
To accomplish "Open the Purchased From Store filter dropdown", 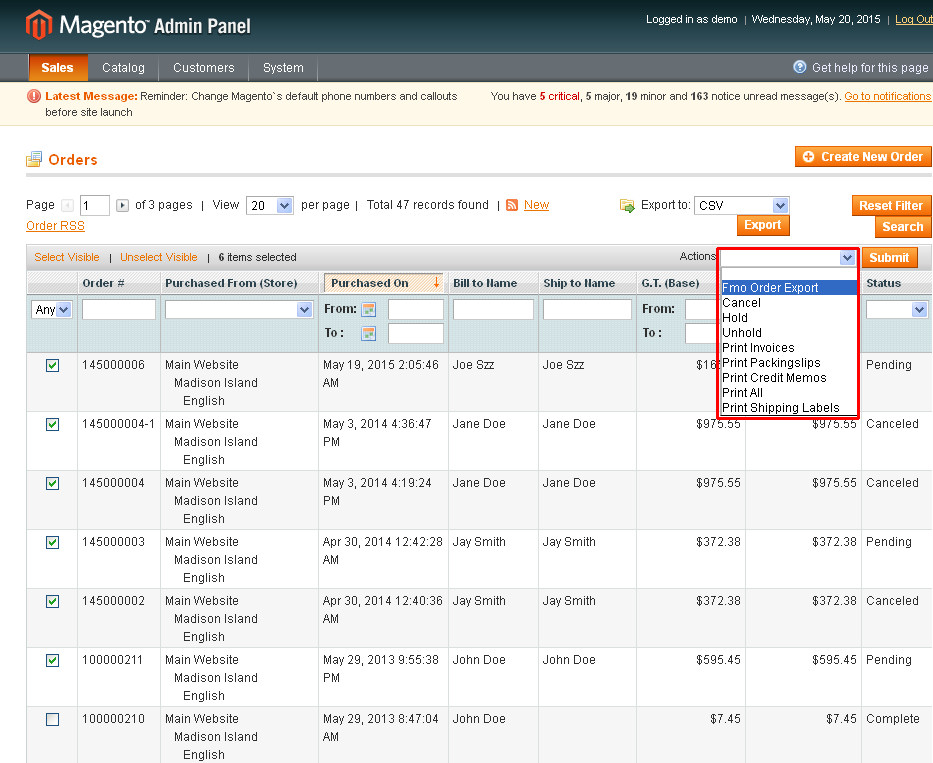I will coord(239,309).
